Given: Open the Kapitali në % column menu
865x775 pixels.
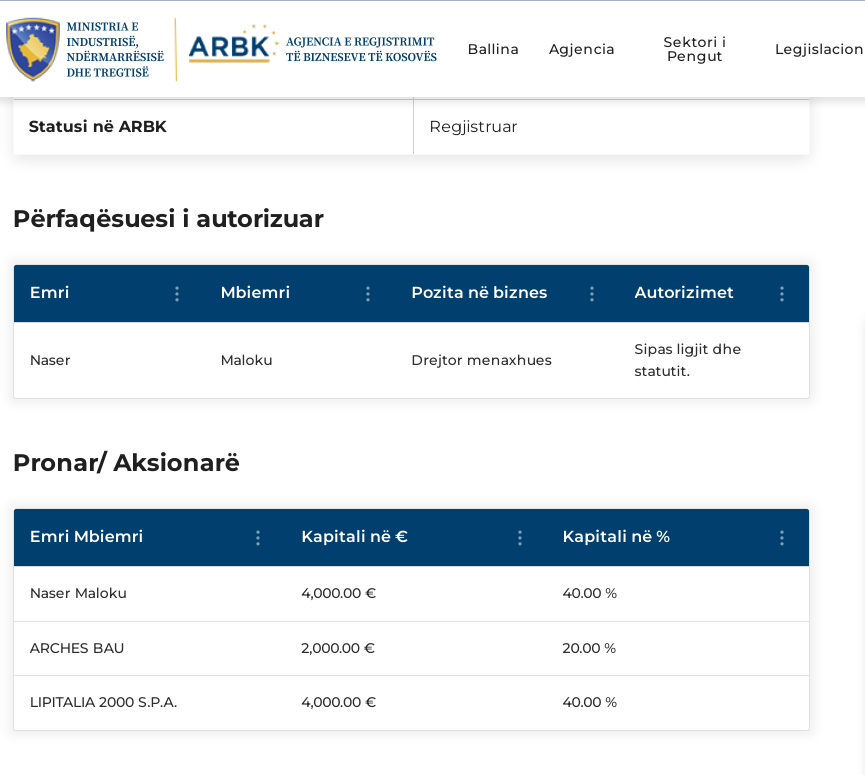Looking at the screenshot, I should coord(782,538).
